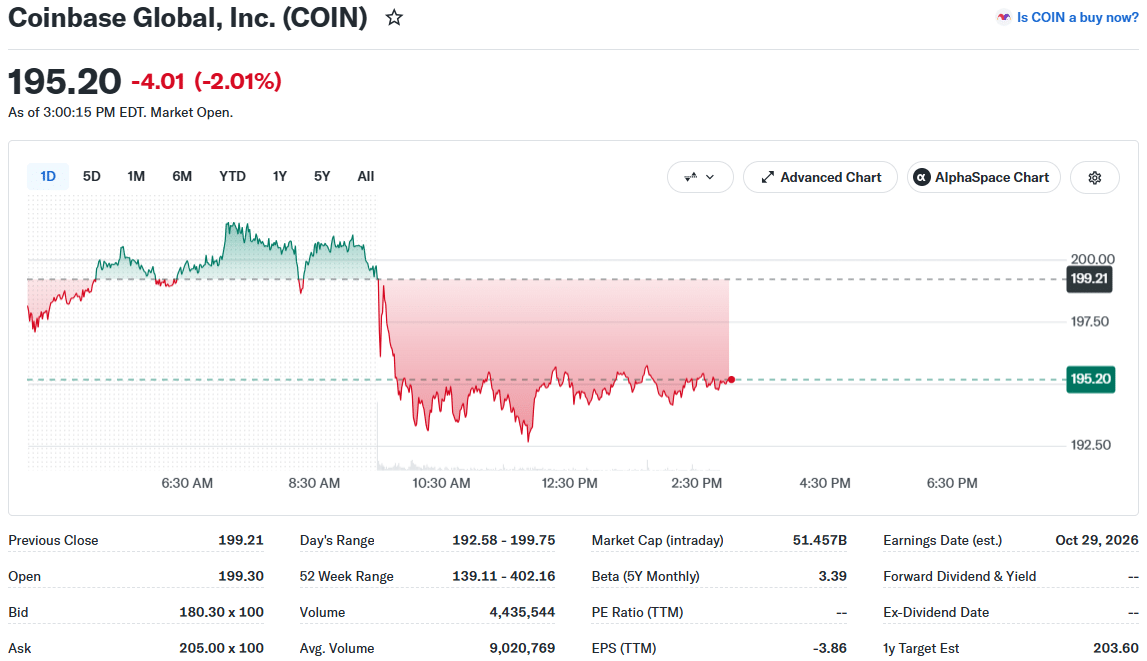Click the Volume value 4,435,544
1147x661 pixels.
point(522,612)
